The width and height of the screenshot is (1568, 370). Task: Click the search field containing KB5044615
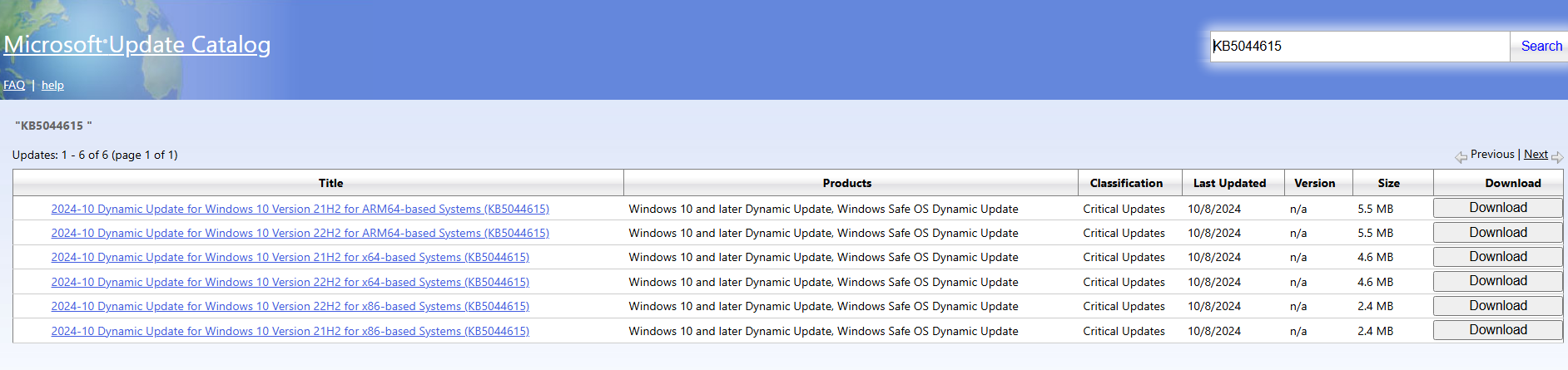(x=1360, y=47)
